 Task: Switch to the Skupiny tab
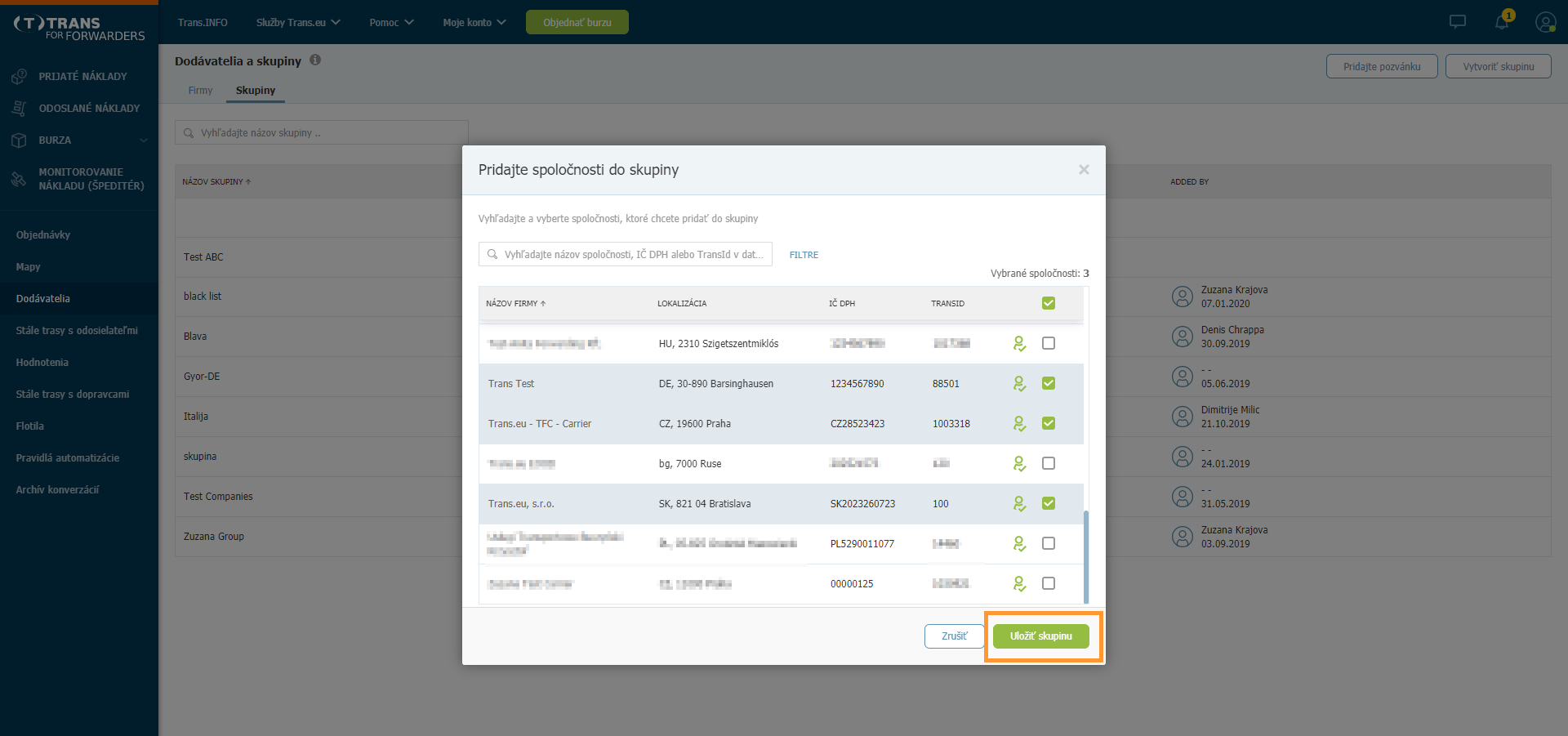point(256,91)
